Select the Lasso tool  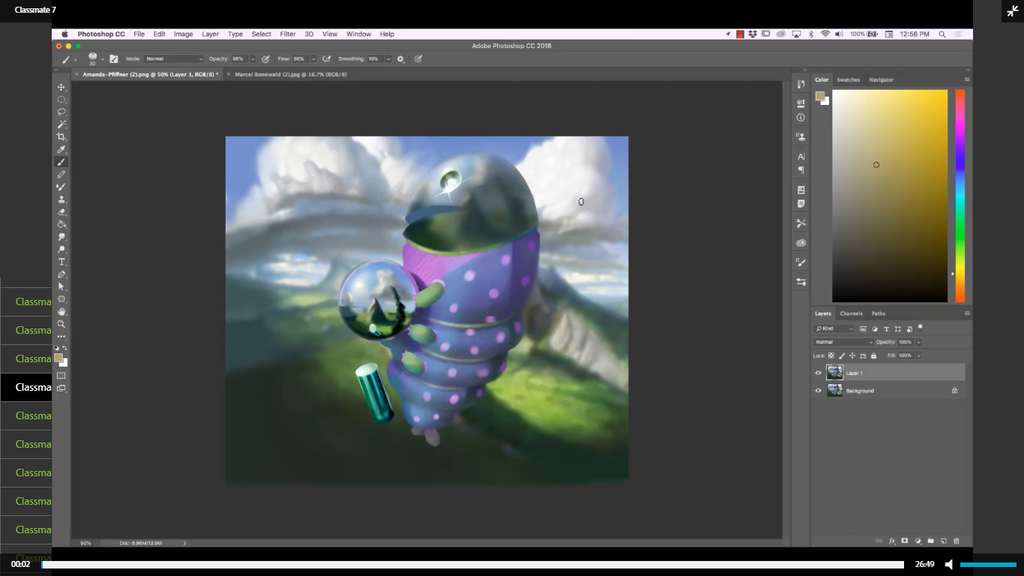(x=61, y=112)
